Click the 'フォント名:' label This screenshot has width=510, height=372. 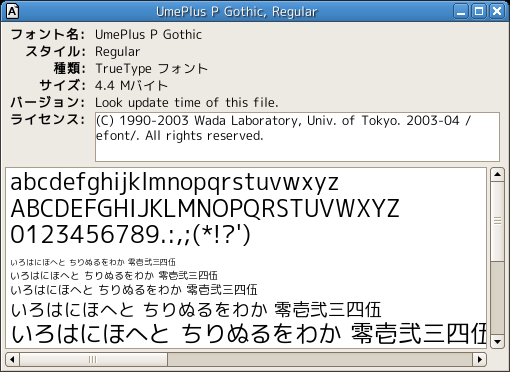[48, 35]
